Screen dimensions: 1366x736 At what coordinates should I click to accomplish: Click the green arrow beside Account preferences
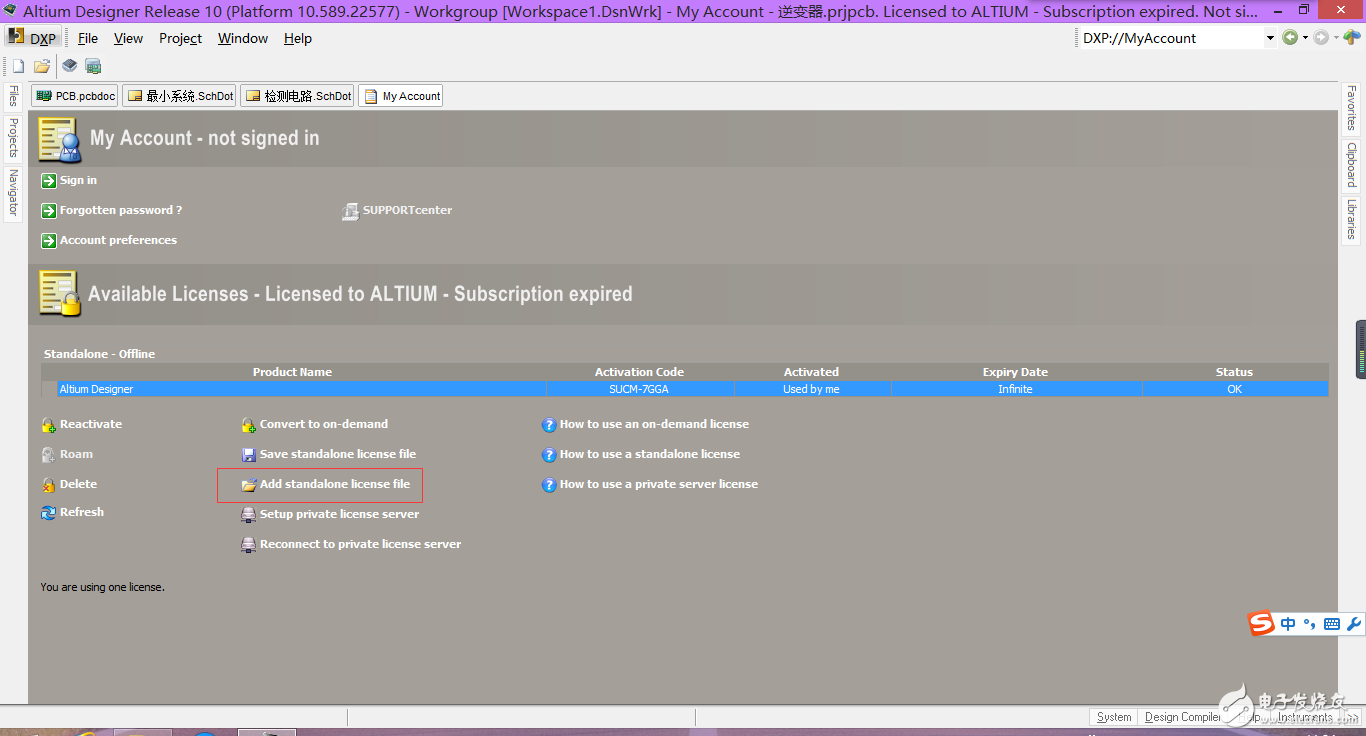(x=49, y=241)
